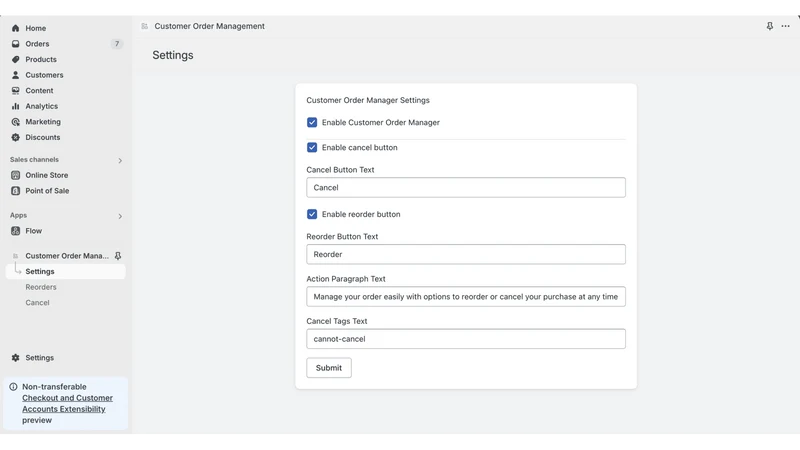800x450 pixels.
Task: Click the Analytics bar chart icon
Action: [15, 106]
